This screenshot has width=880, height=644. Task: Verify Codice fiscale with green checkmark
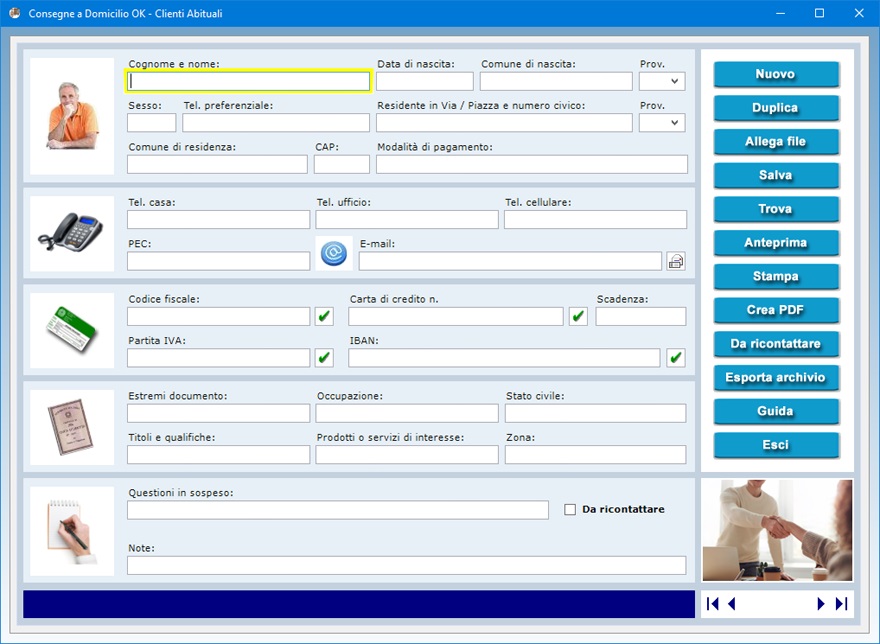pyautogui.click(x=324, y=317)
